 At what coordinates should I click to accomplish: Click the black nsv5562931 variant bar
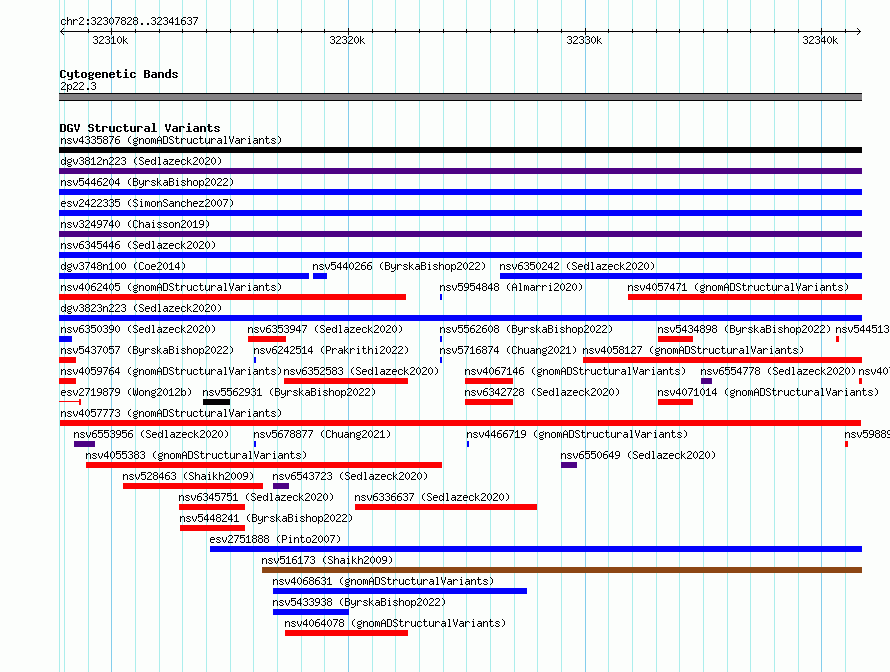[x=216, y=402]
